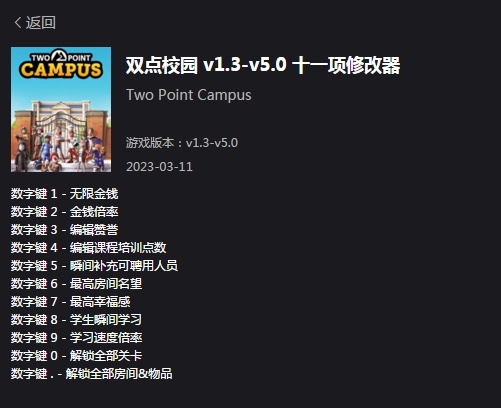
Task: Click the back chevron arrow icon
Action: 18,23
